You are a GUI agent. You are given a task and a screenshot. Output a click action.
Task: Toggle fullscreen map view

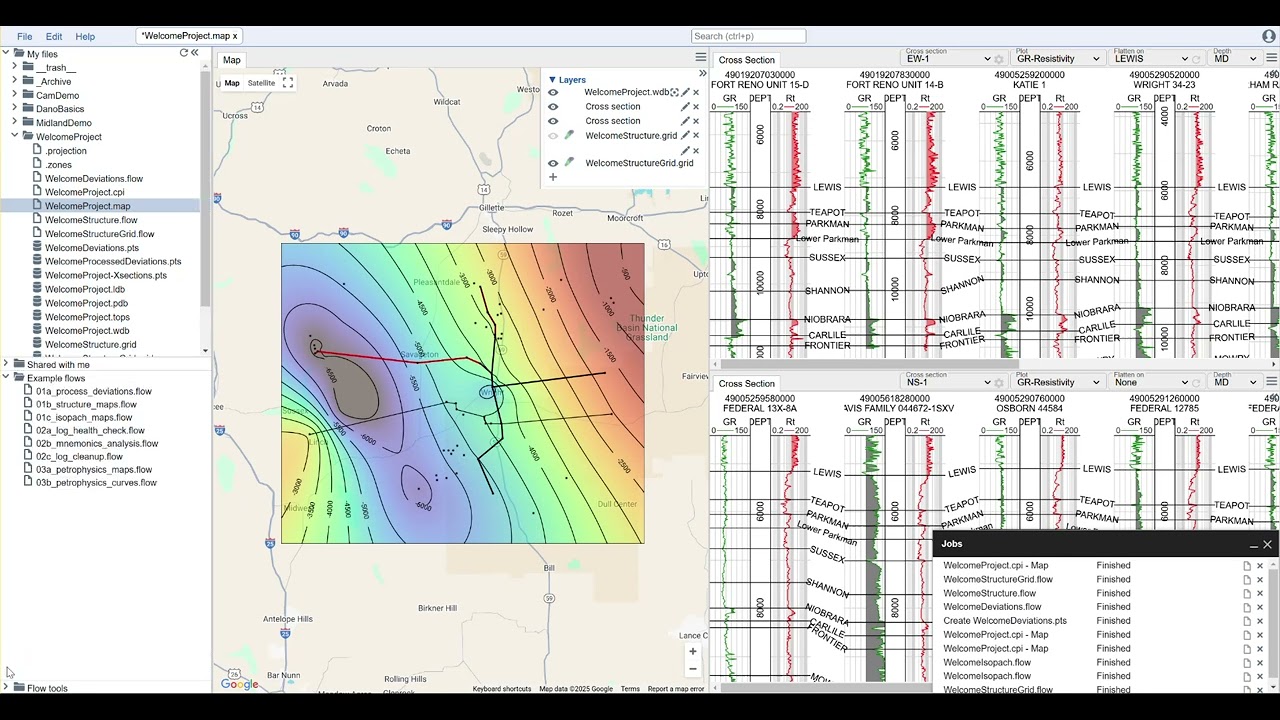(288, 83)
